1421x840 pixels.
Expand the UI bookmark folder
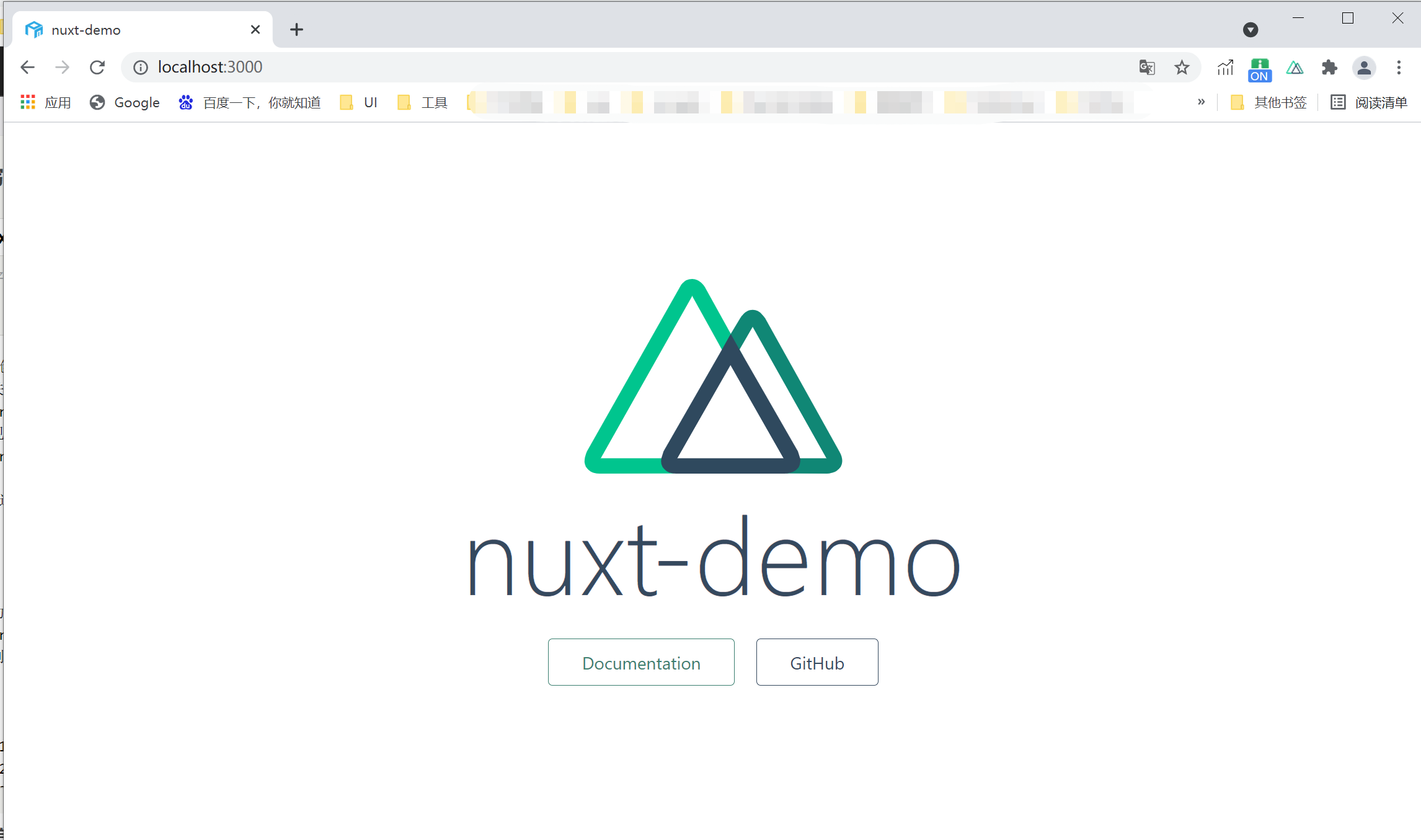pos(358,102)
